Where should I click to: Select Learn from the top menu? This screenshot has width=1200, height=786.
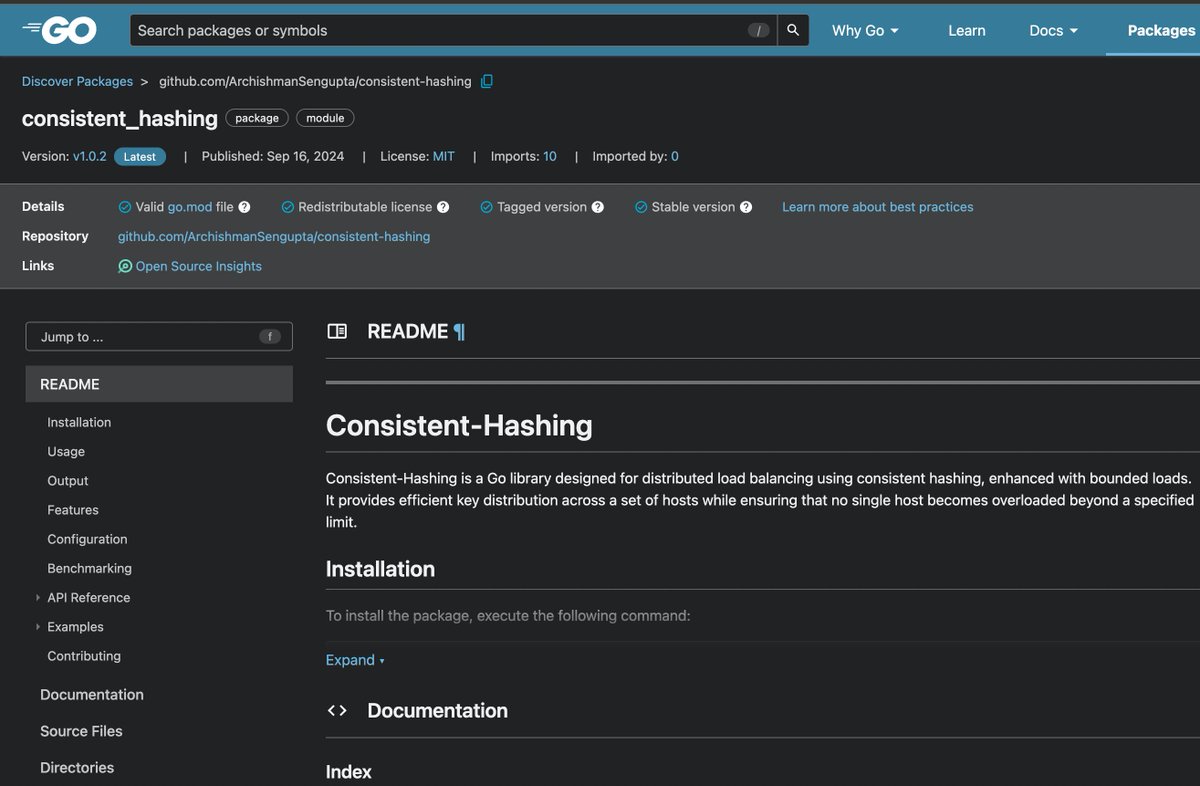click(x=966, y=30)
